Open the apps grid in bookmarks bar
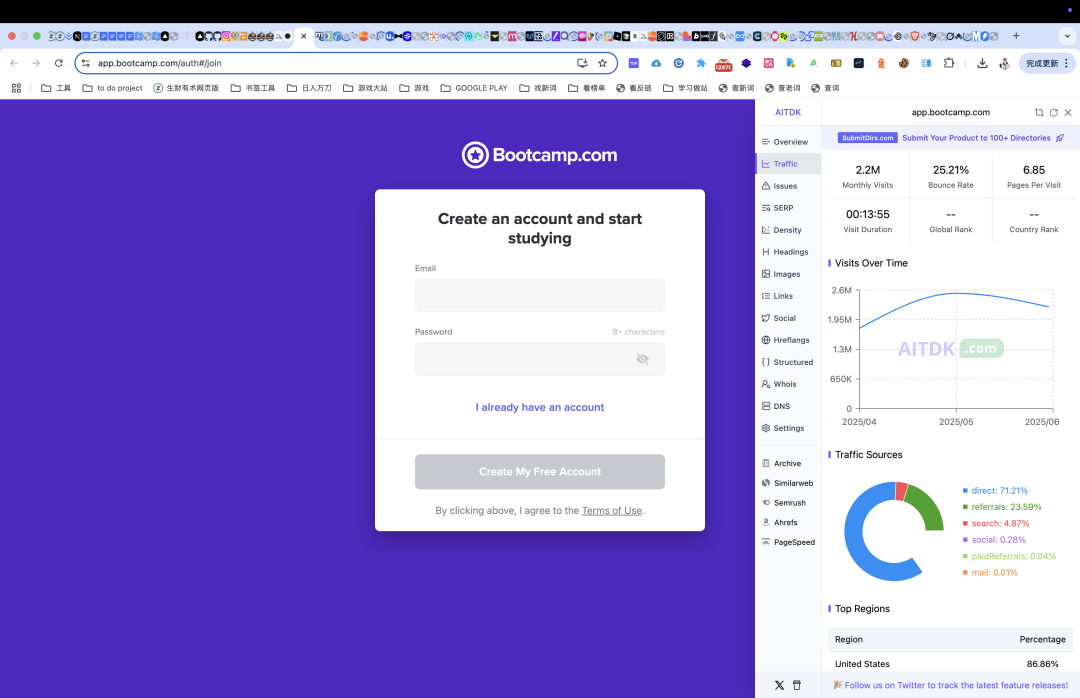The width and height of the screenshot is (1080, 698). pyautogui.click(x=17, y=88)
